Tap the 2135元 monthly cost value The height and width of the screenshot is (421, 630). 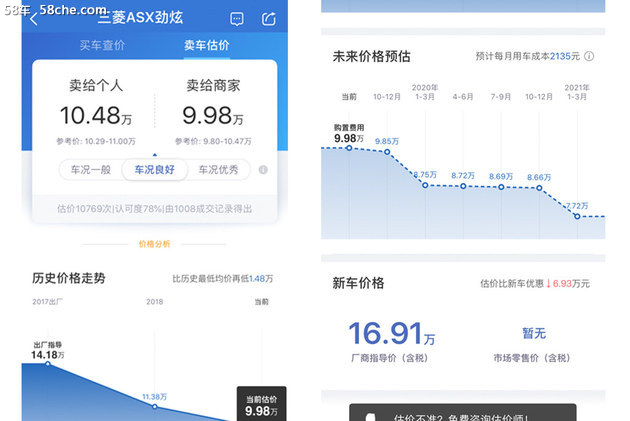pyautogui.click(x=565, y=56)
